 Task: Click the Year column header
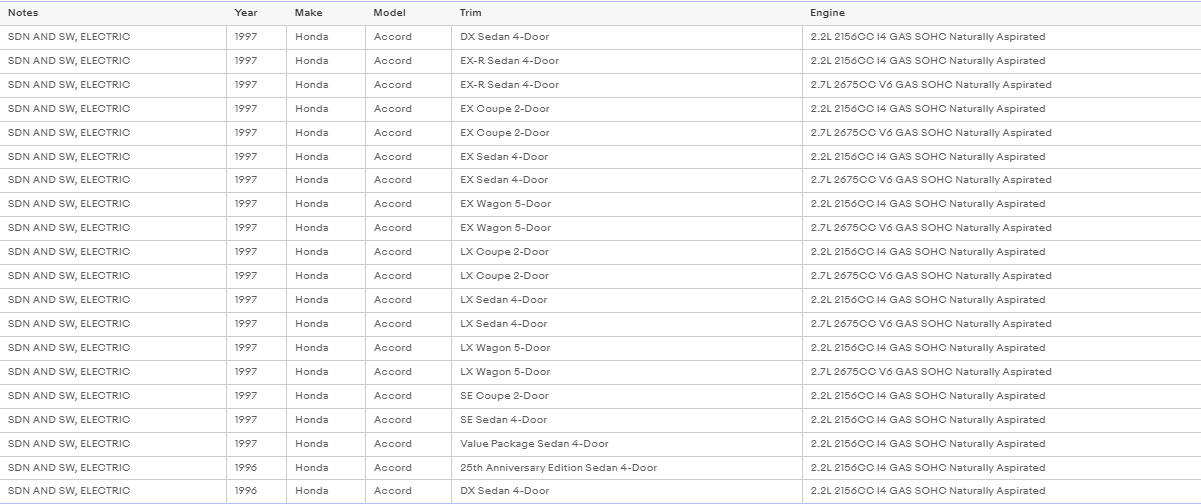click(x=256, y=13)
